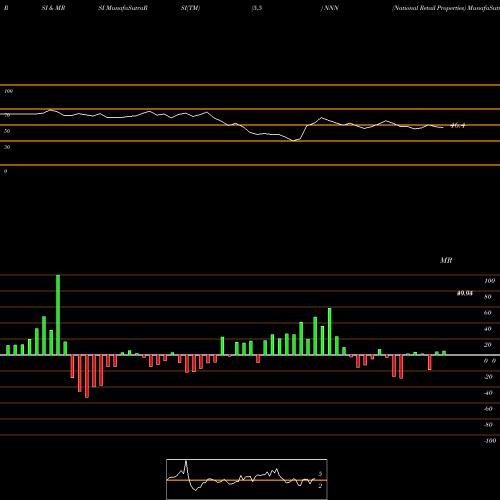Click the '50' label on RSI axis

7,131
